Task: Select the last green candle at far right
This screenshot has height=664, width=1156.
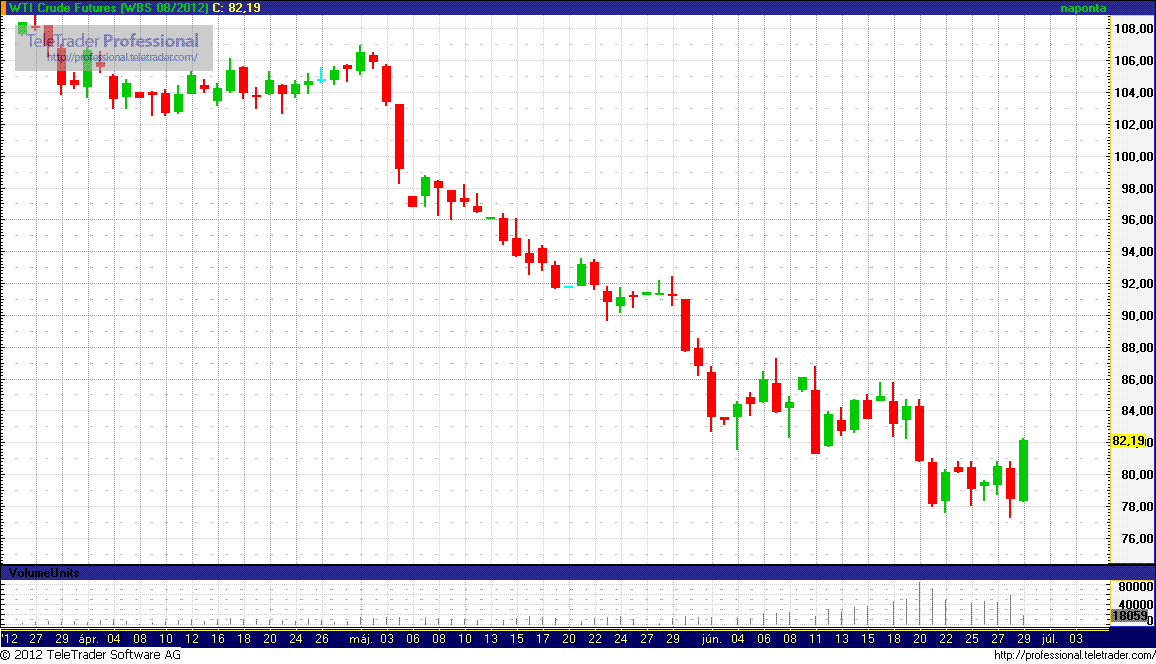Action: (x=1023, y=470)
